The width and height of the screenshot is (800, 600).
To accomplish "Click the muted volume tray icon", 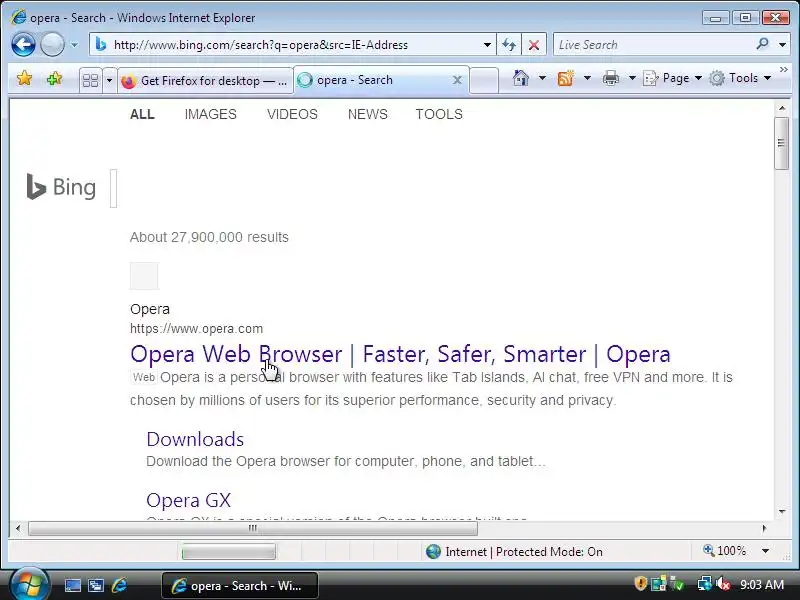I will coord(723,584).
